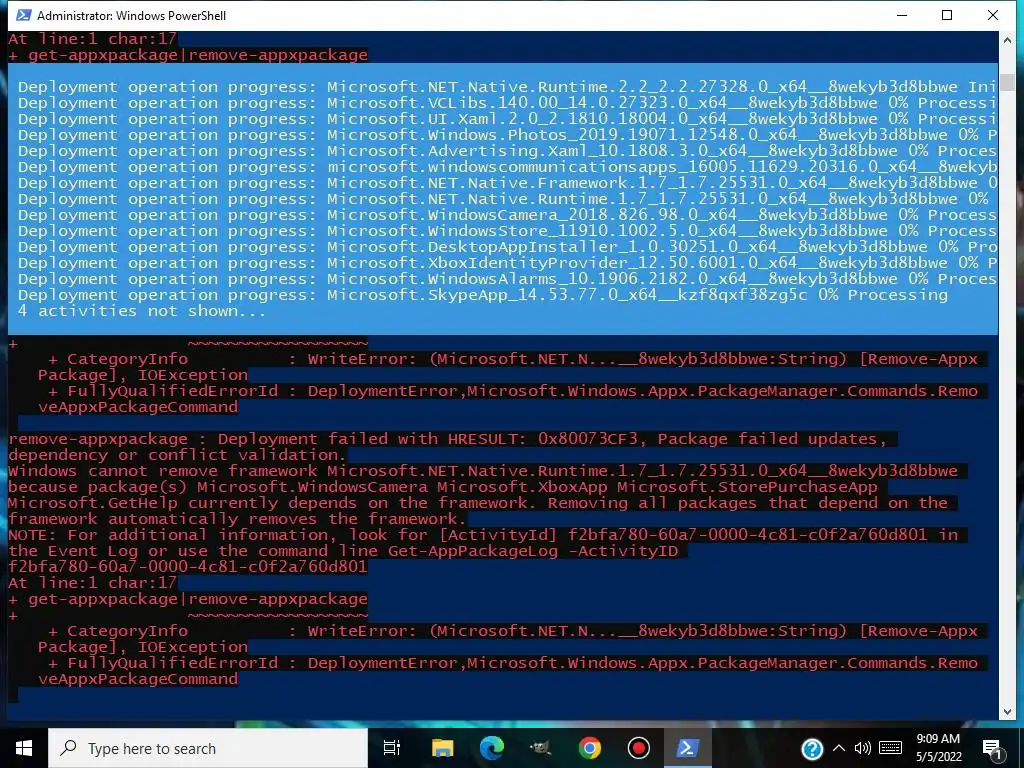Viewport: 1024px width, 768px height.
Task: Click the scroll-up arrow of the console scrollbar
Action: tap(1007, 40)
